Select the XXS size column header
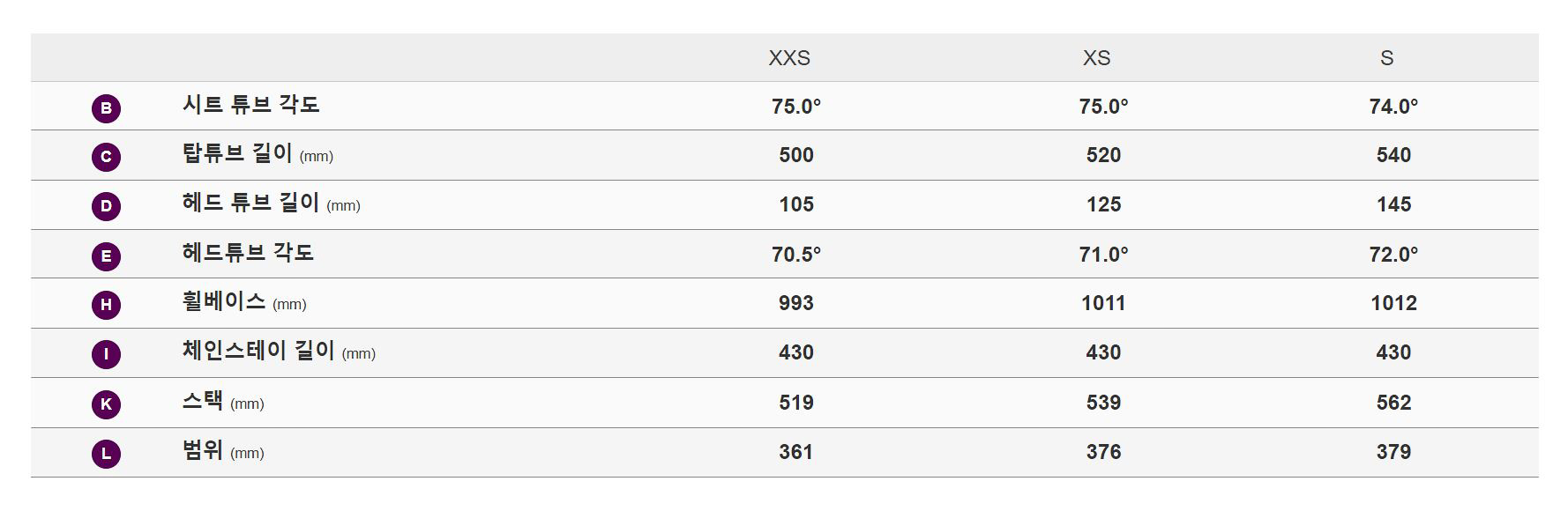Viewport: 1568px width, 511px height. pos(789,58)
